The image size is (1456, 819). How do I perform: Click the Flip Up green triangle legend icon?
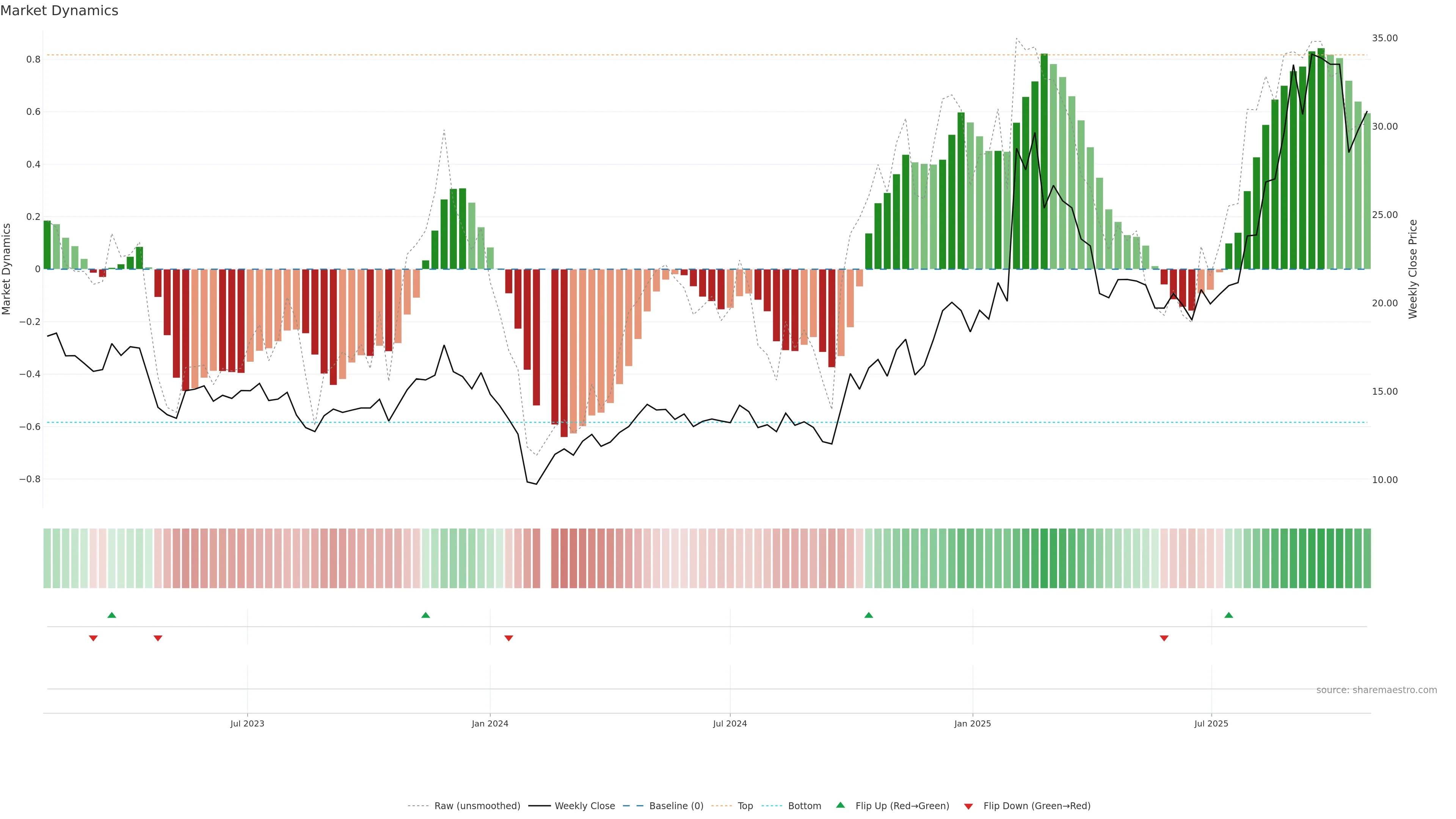coord(840,805)
